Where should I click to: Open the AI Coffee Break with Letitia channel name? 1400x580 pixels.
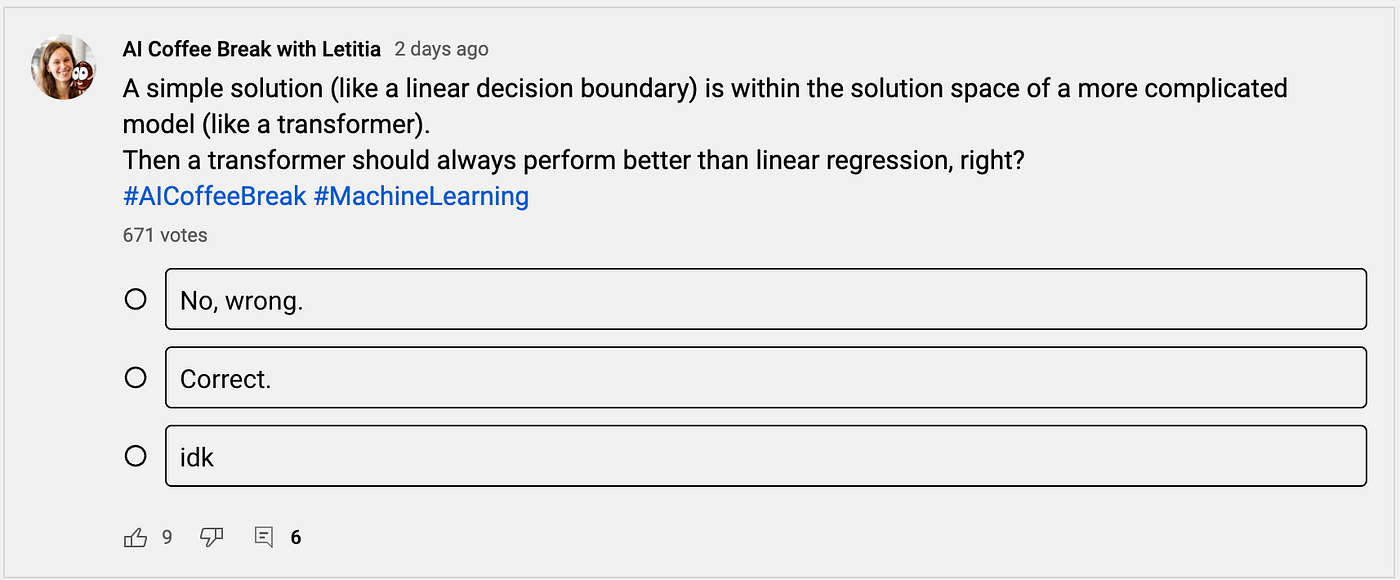252,49
